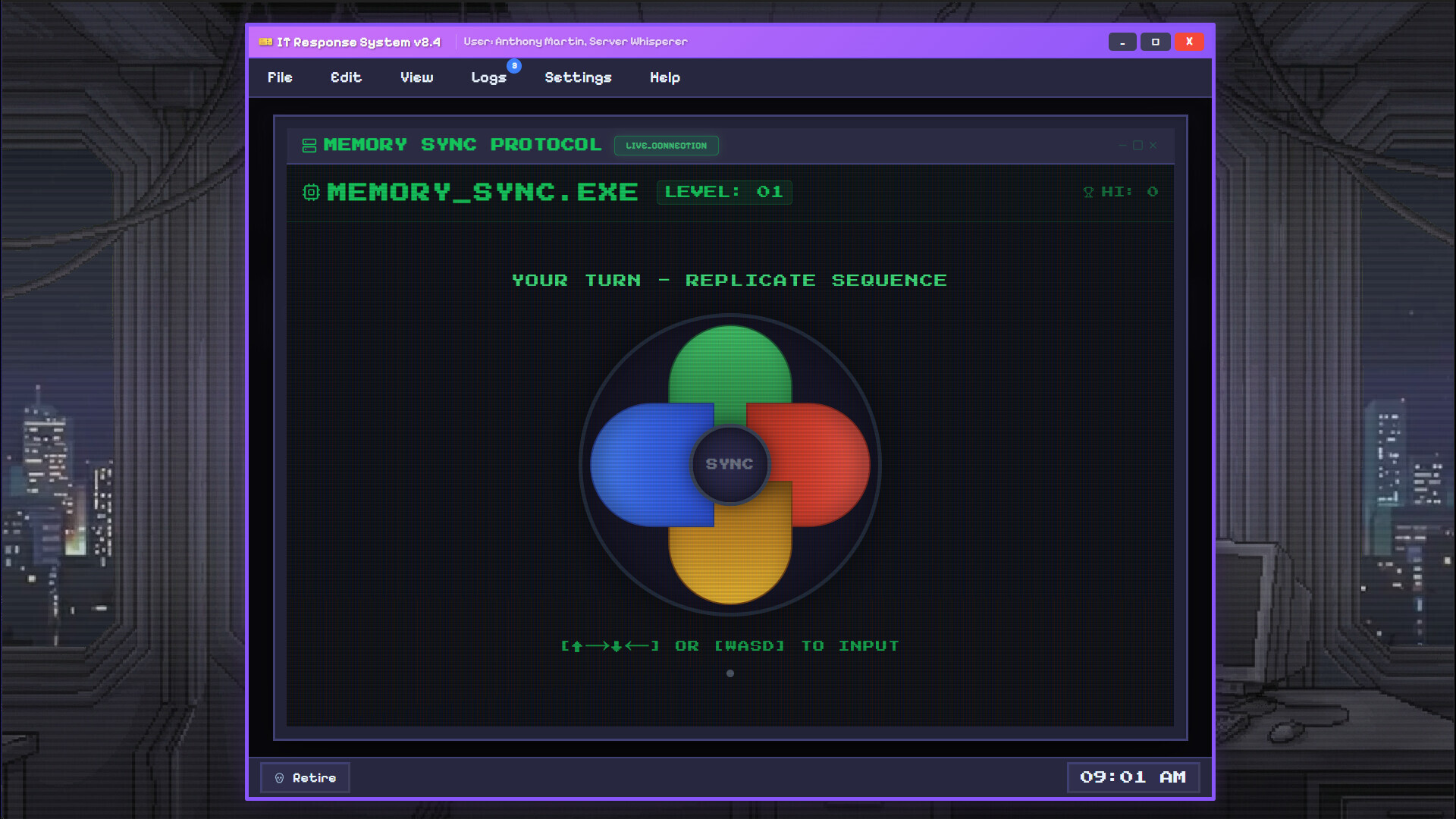Click the briefcase icon in the title bar
The height and width of the screenshot is (819, 1456).
266,42
